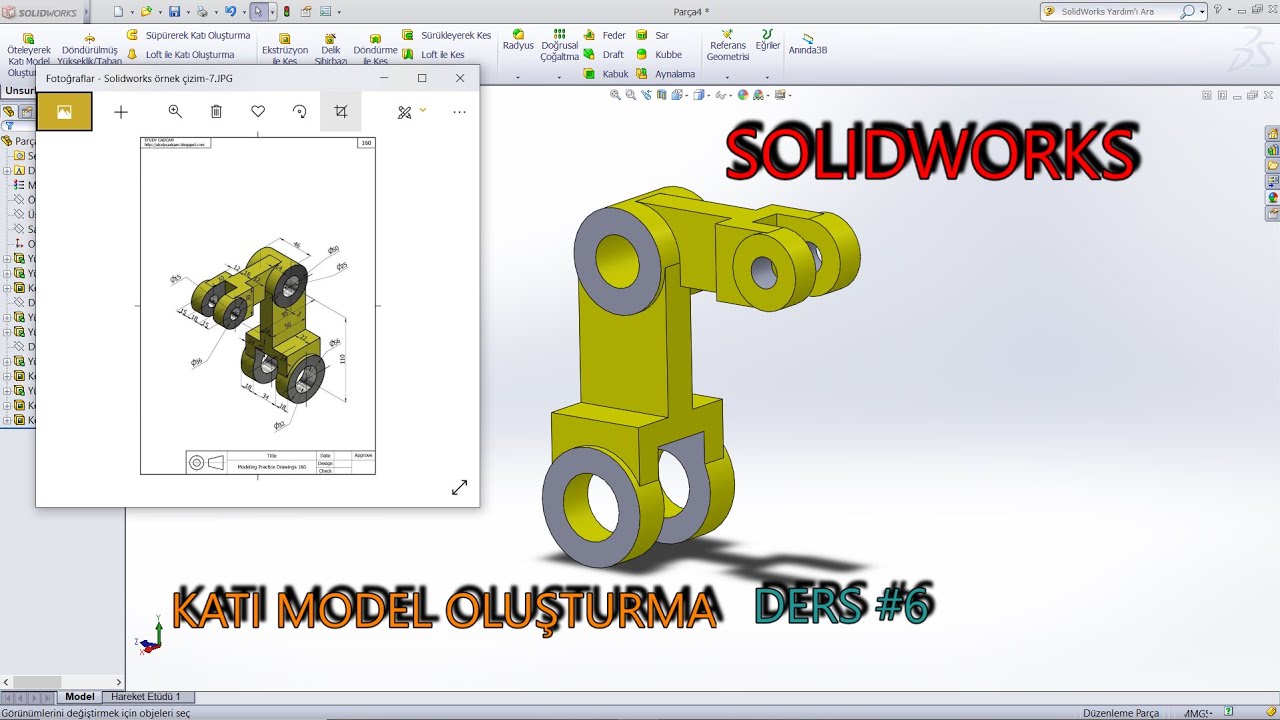Open the Options icon in top toolbar
Image resolution: width=1280 pixels, height=720 pixels.
coord(326,12)
